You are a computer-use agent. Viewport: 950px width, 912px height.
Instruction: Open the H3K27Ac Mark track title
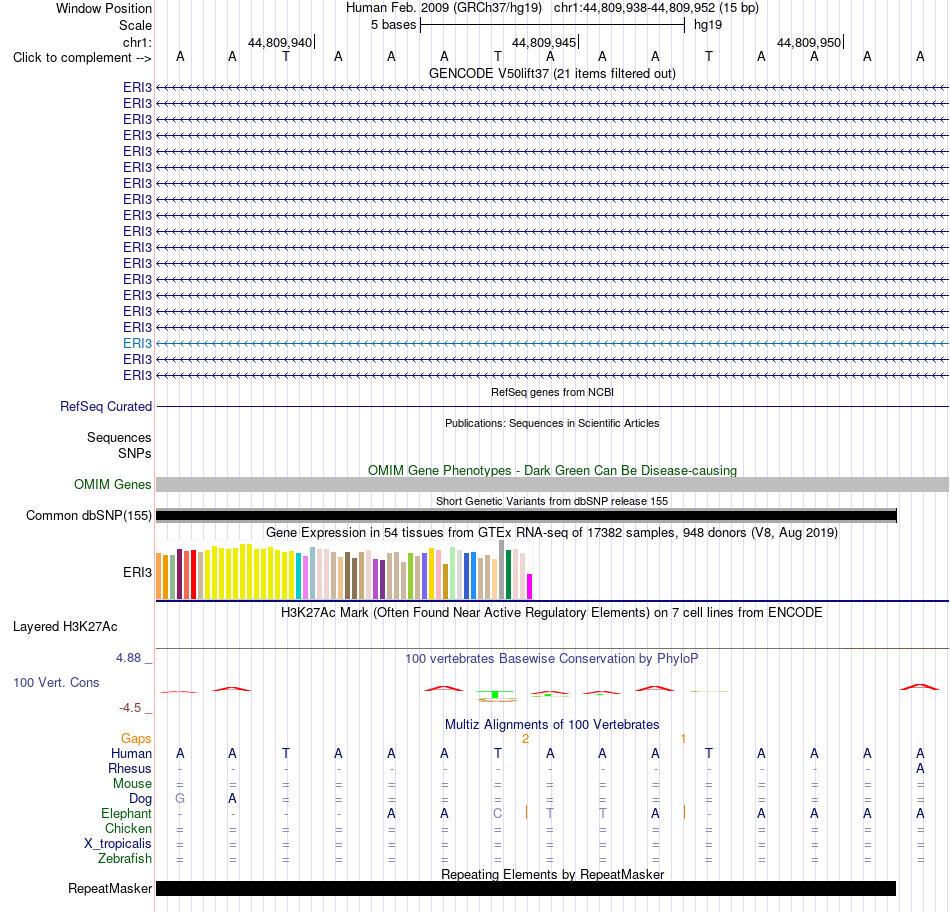pos(552,613)
